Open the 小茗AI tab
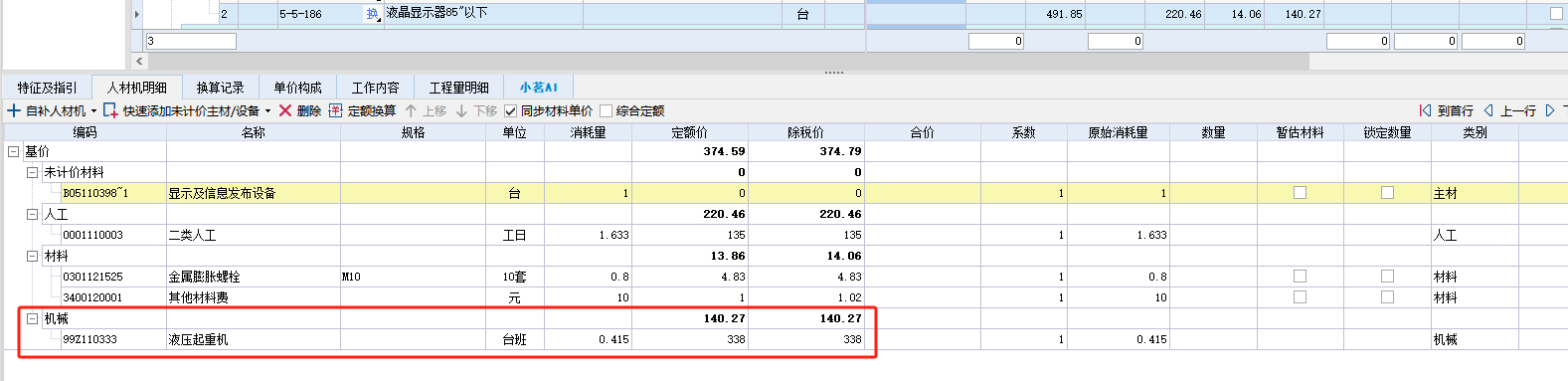 pos(539,88)
